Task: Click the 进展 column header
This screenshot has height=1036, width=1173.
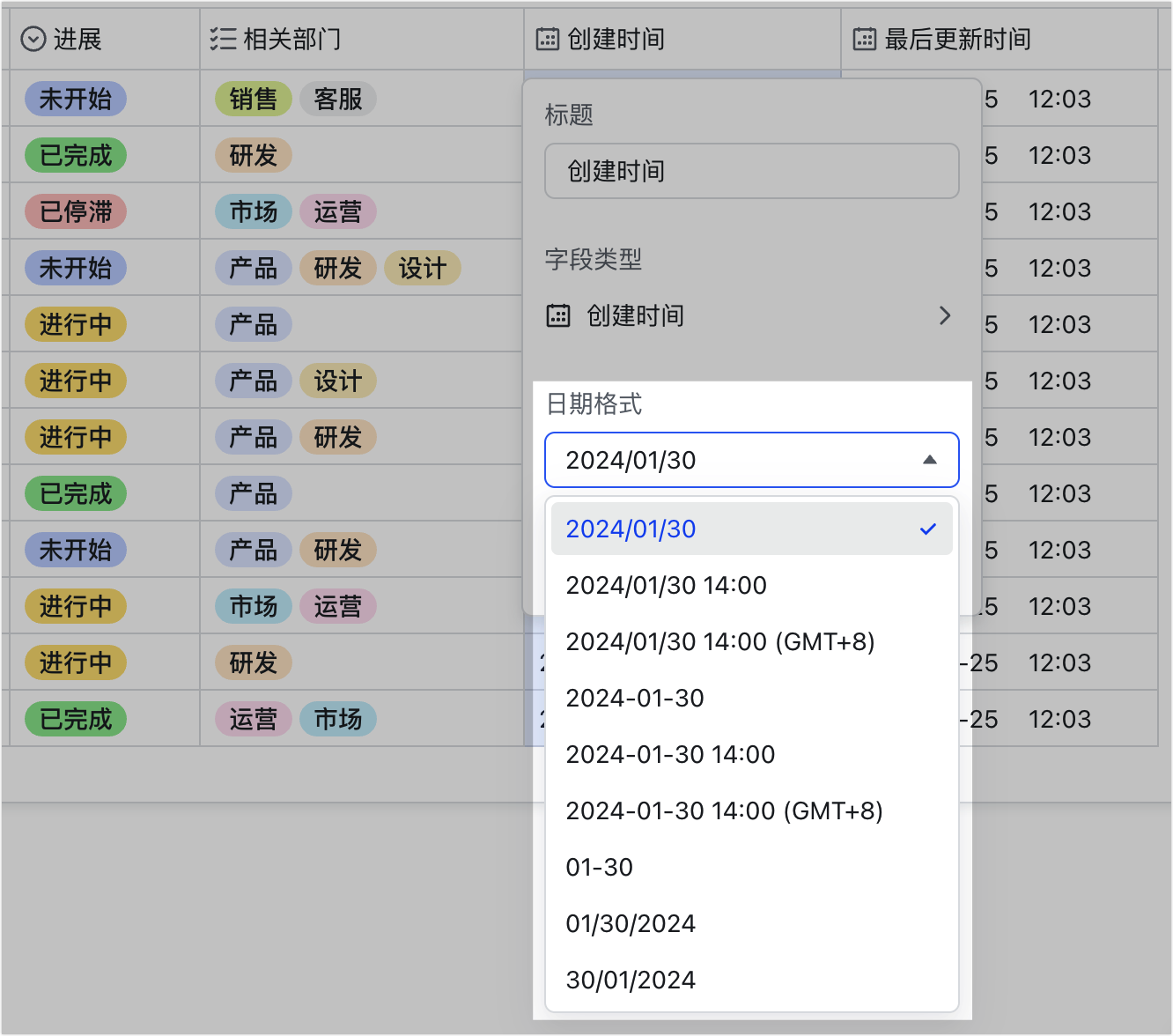Action: [x=105, y=39]
